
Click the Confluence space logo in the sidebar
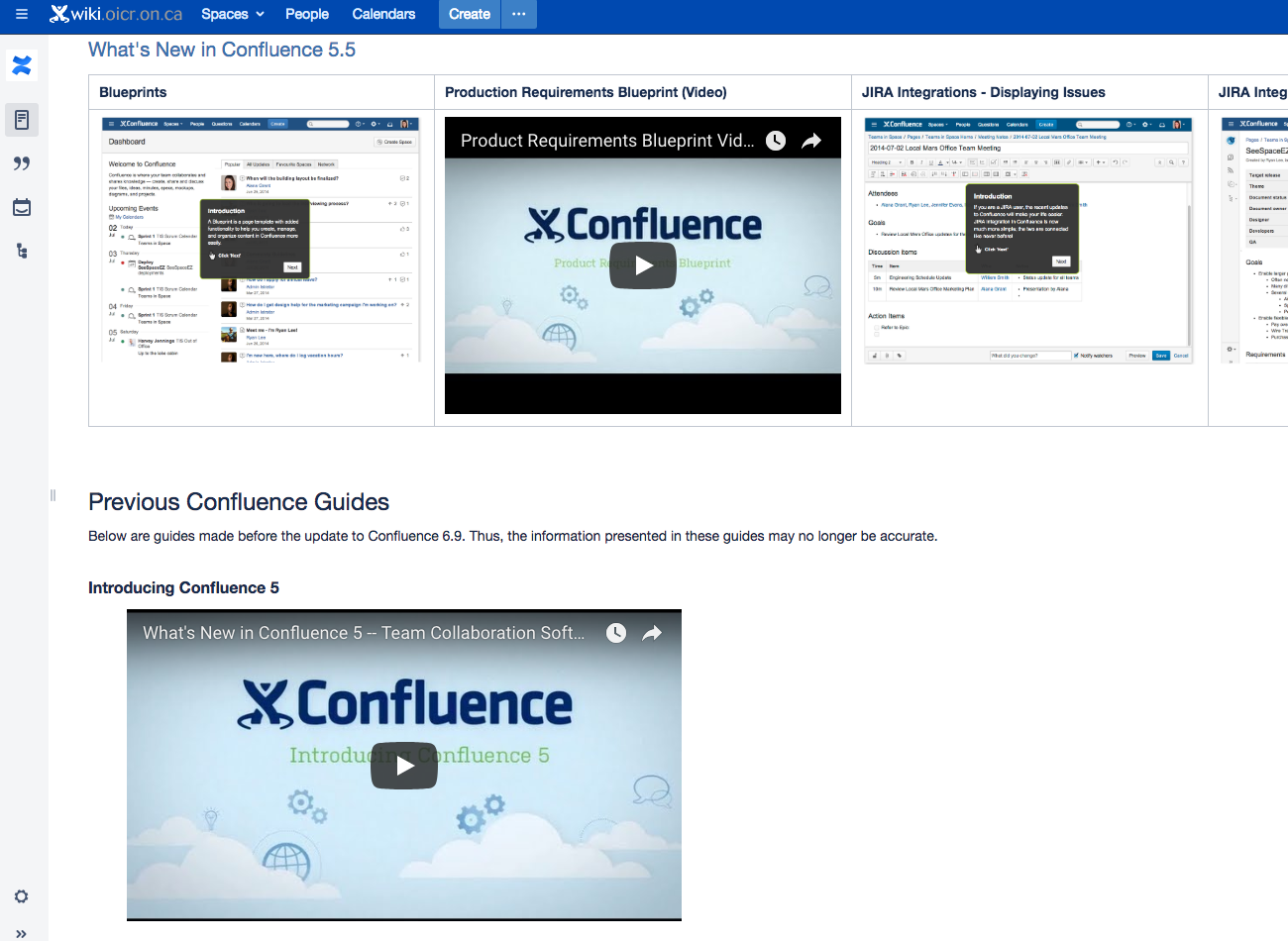[x=22, y=65]
